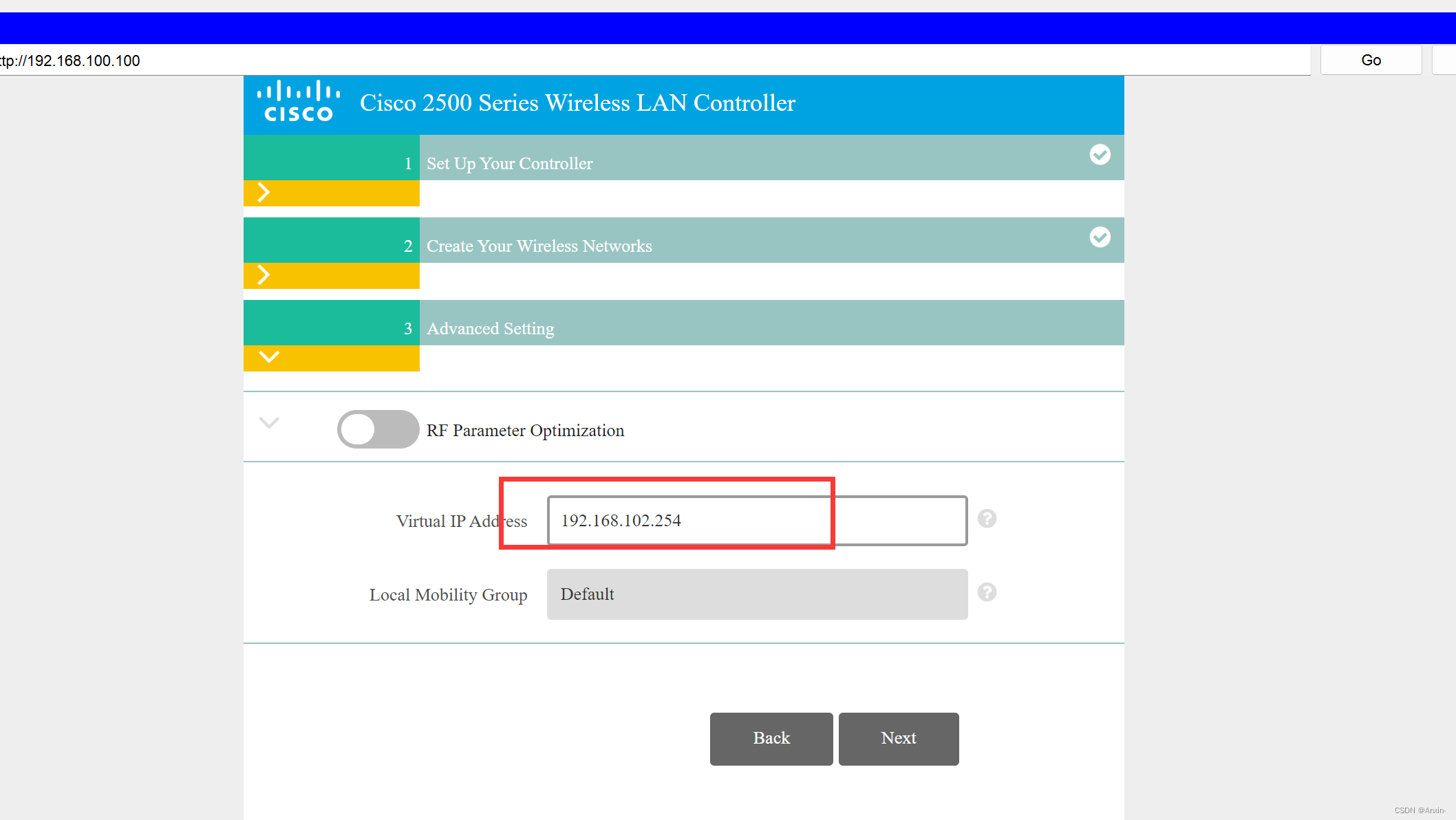
Task: Select the Set Up Your Controller section
Action: pyautogui.click(x=688, y=163)
